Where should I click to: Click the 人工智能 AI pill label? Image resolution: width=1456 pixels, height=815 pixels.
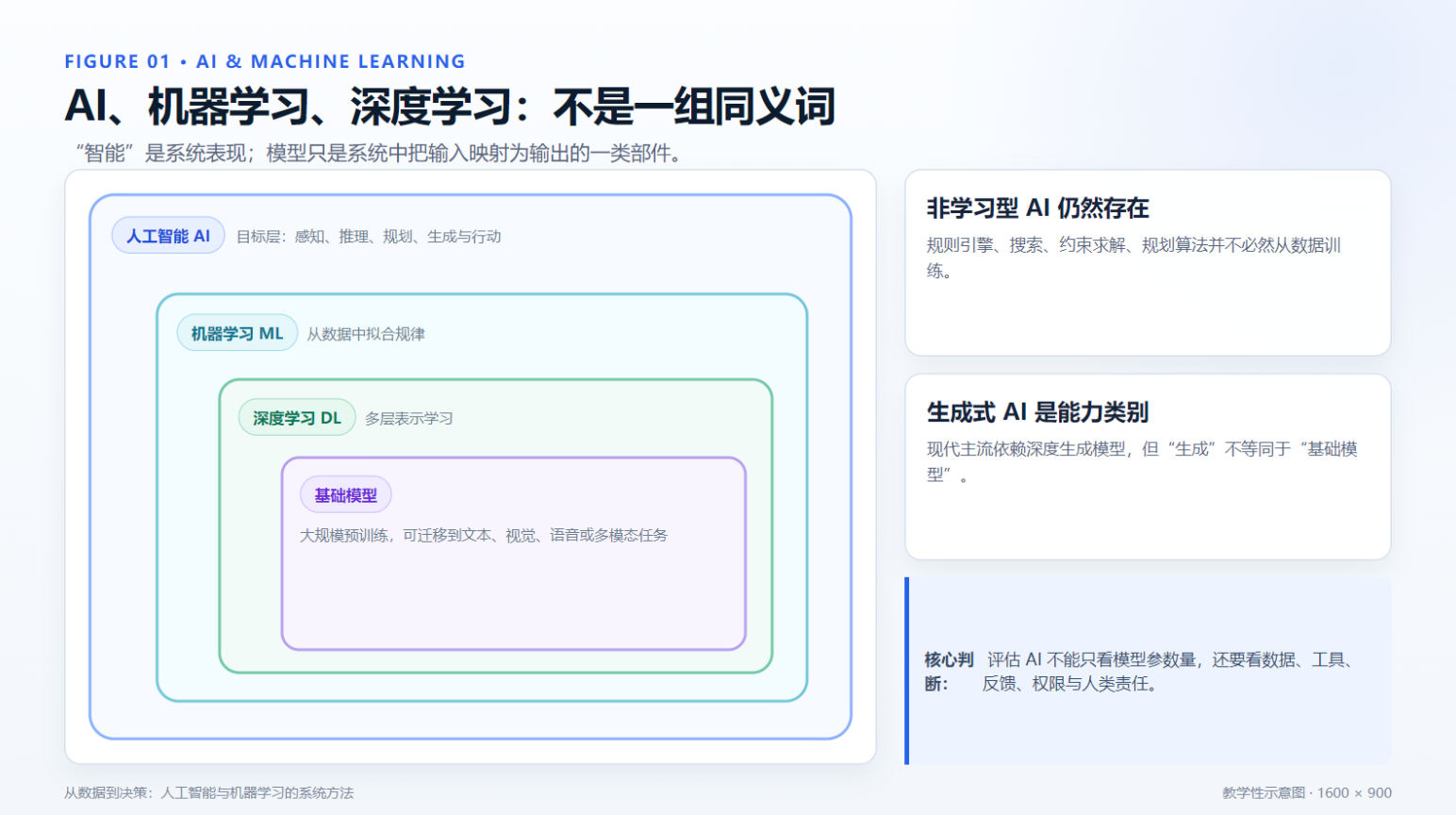(168, 236)
